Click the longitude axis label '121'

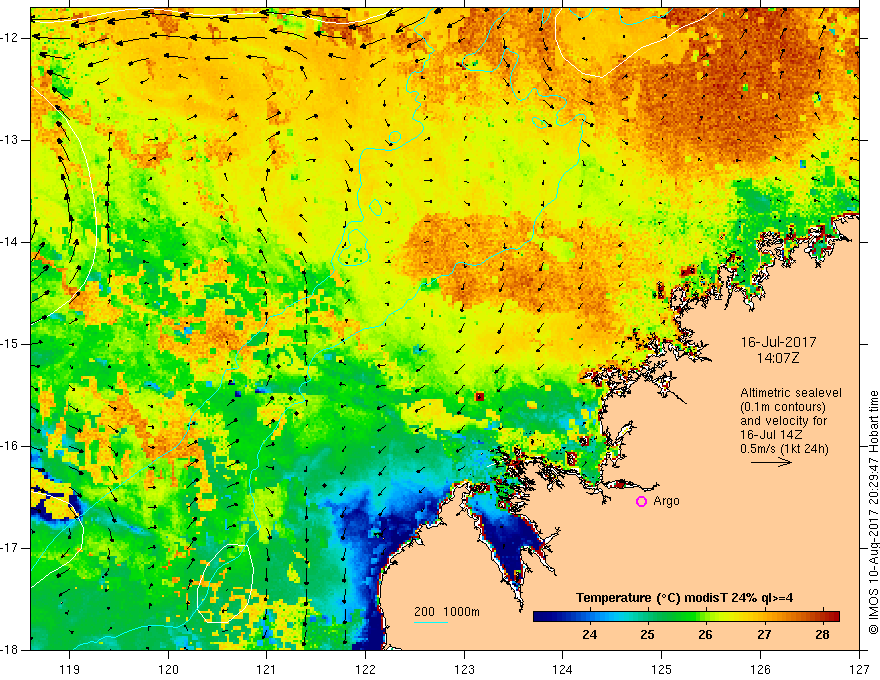pyautogui.click(x=267, y=669)
